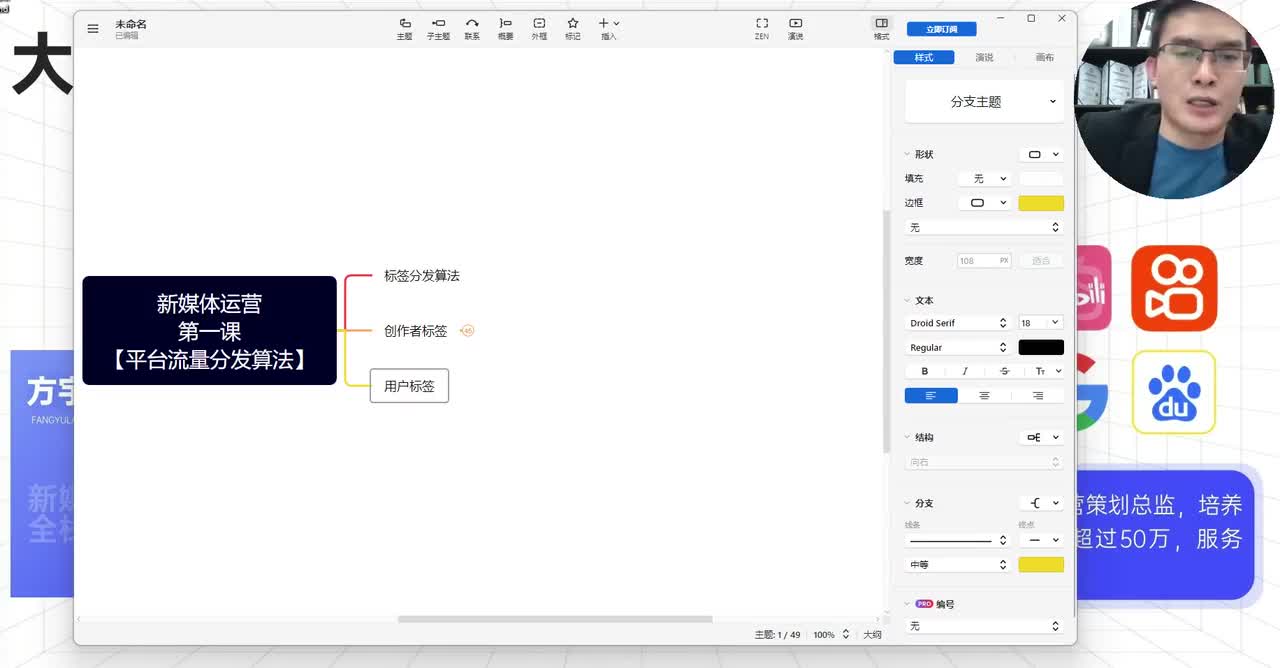Image resolution: width=1280 pixels, height=668 pixels.
Task: Toggle the 格式 (format) panel
Action: point(881,29)
